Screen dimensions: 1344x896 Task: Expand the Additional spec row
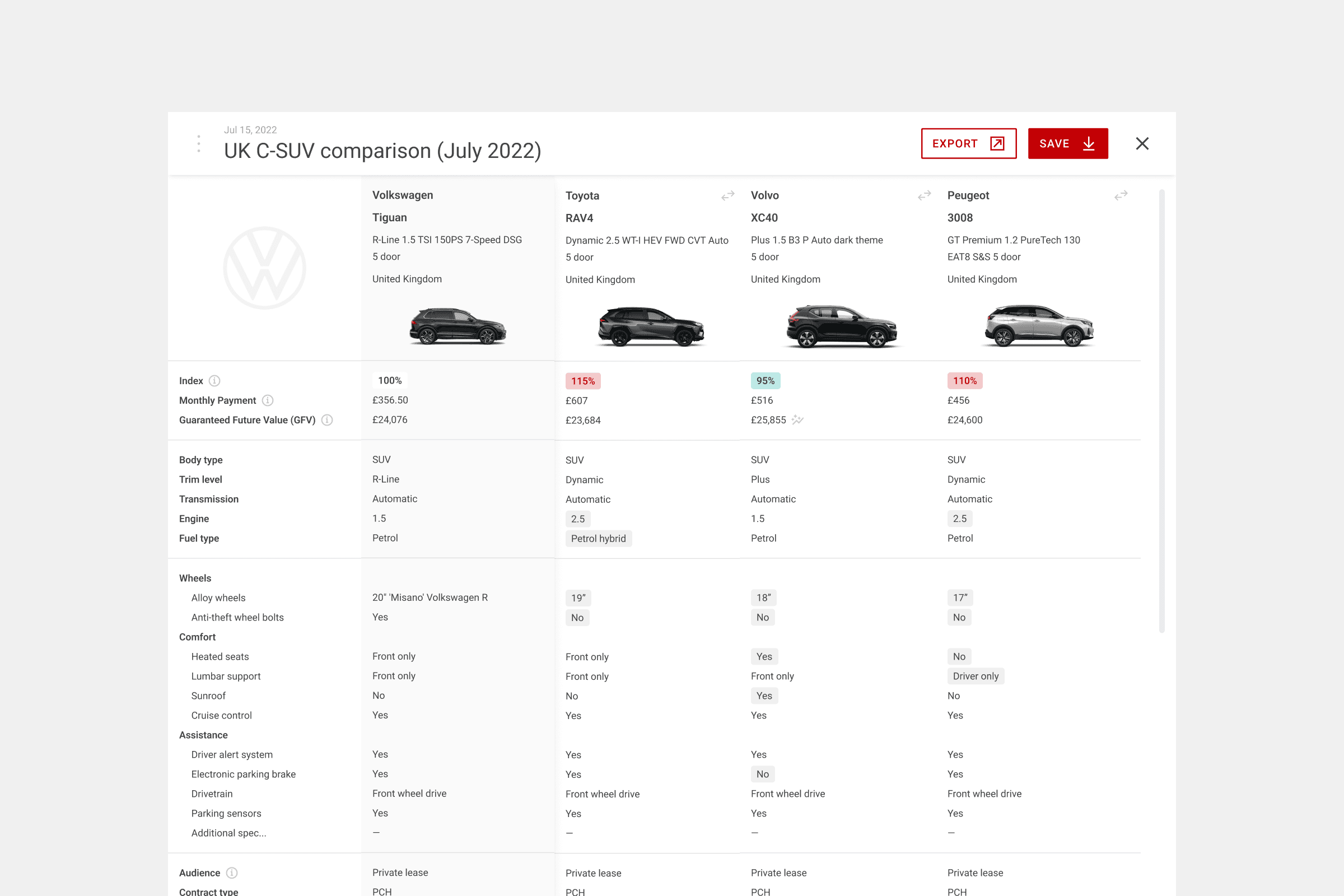pos(228,833)
